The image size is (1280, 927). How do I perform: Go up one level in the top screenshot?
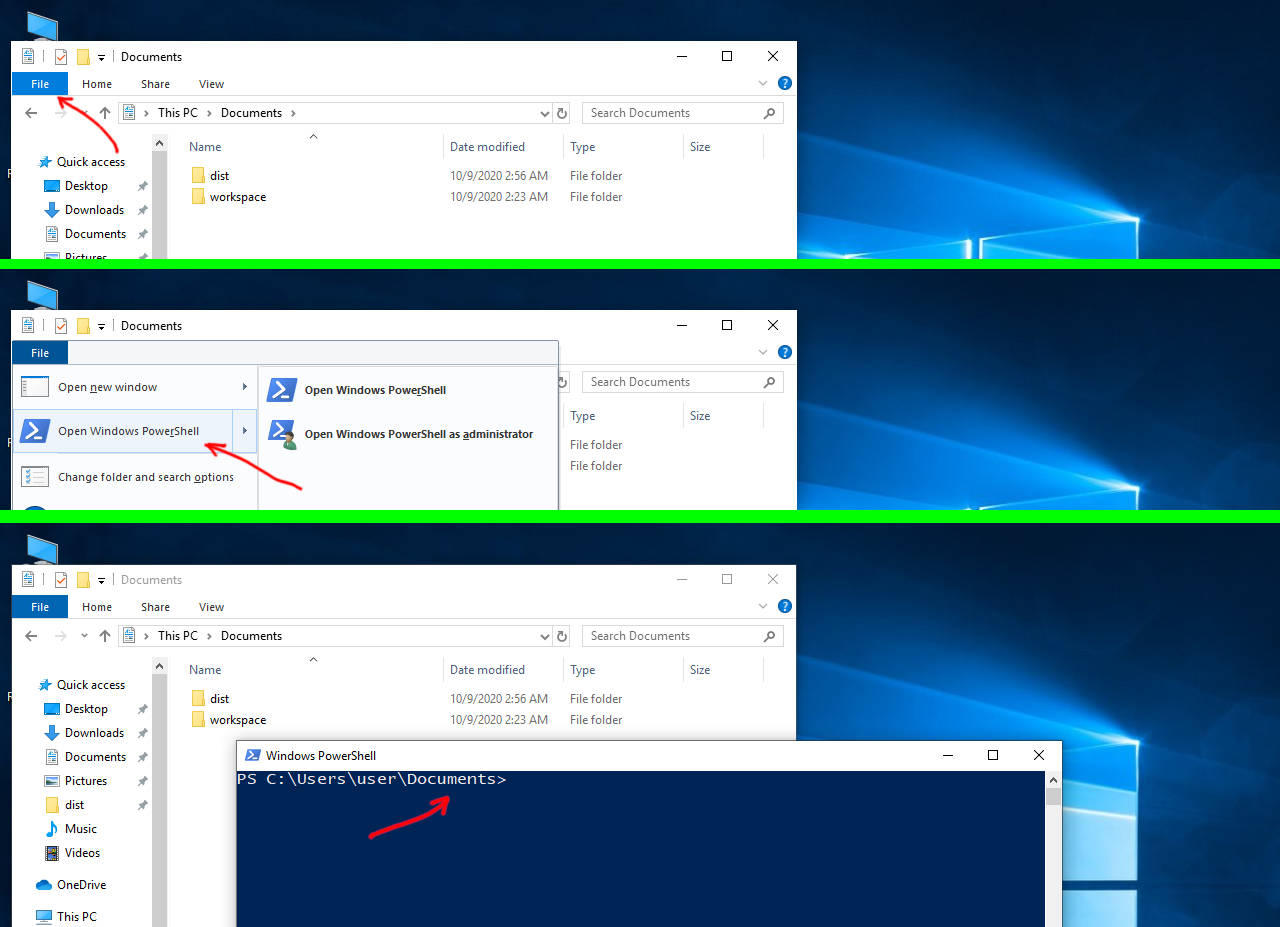[104, 113]
